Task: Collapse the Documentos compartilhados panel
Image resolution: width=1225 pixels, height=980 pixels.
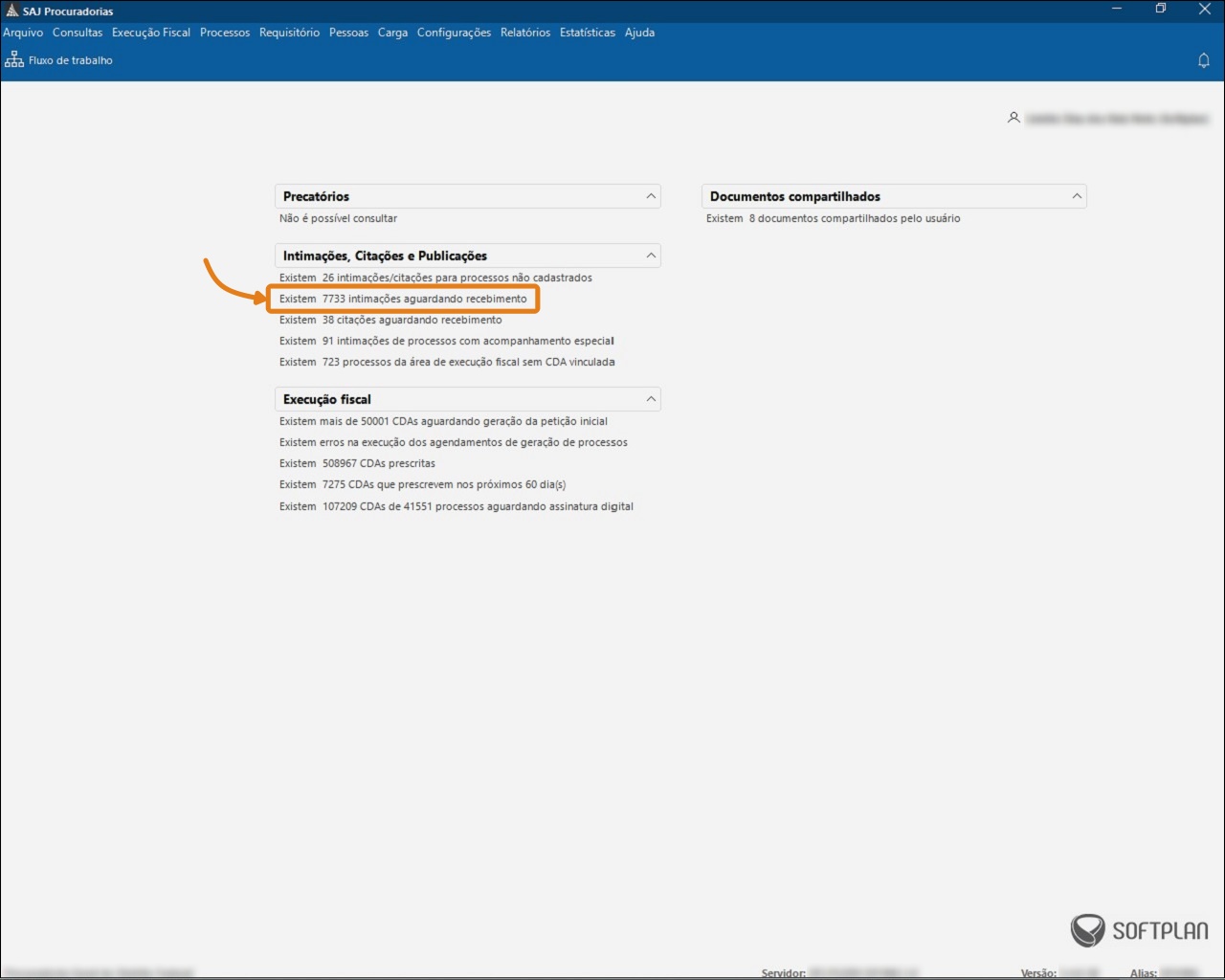Action: click(1077, 196)
